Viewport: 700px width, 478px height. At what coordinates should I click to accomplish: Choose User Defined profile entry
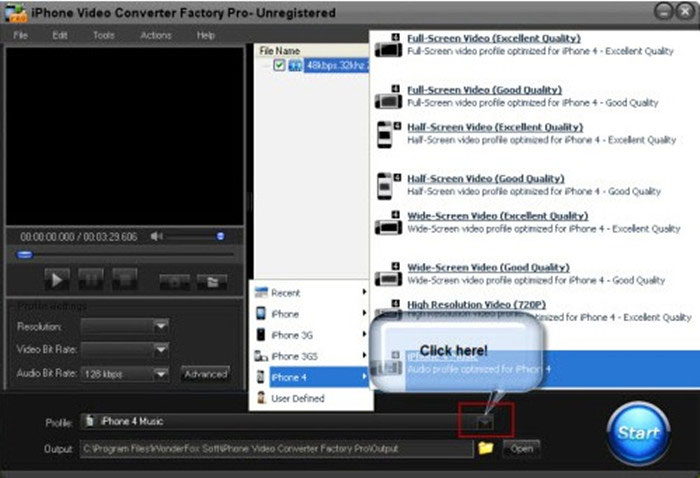pos(311,398)
